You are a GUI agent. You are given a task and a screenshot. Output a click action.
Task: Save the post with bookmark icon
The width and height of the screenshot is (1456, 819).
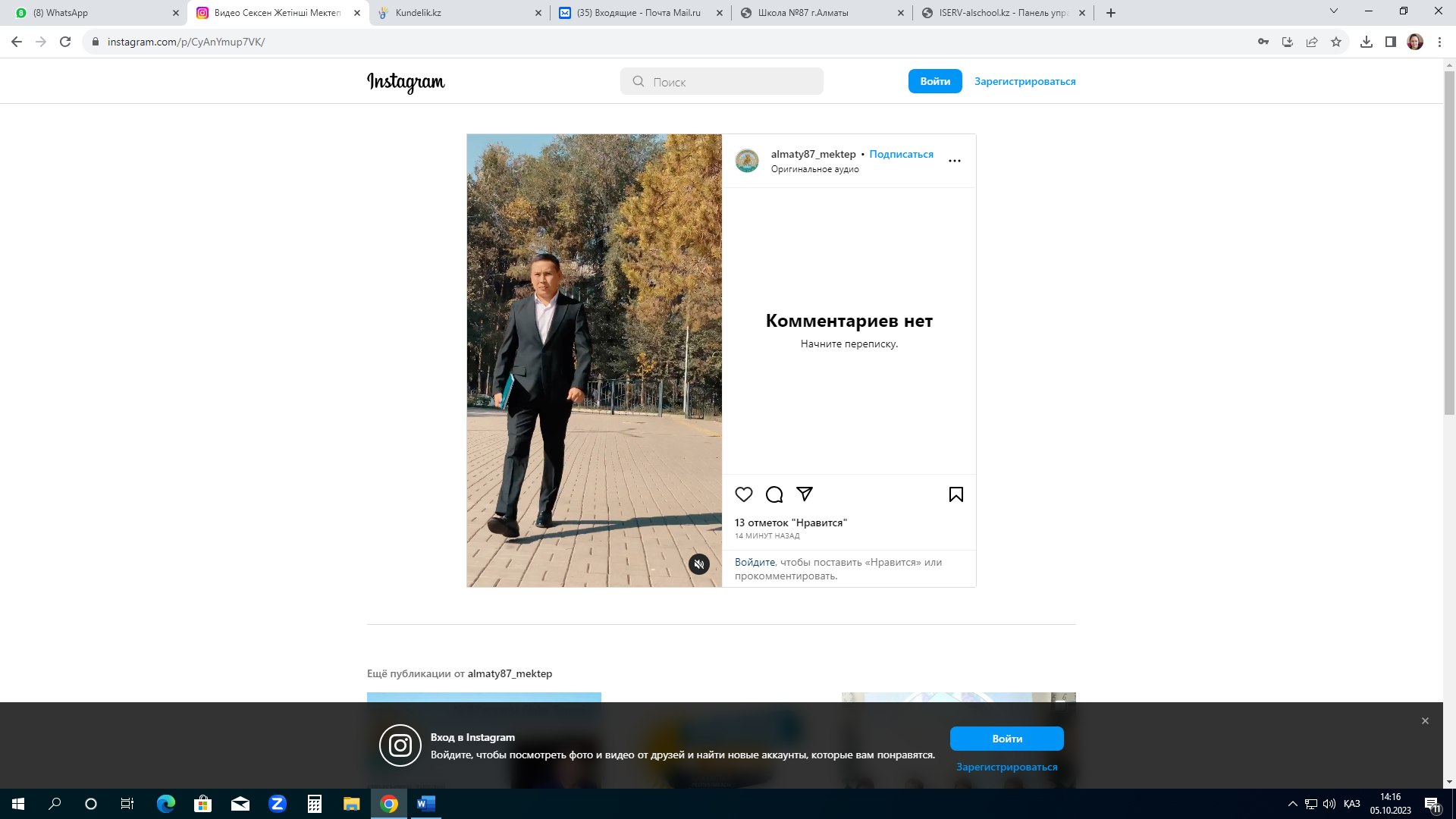click(x=956, y=494)
